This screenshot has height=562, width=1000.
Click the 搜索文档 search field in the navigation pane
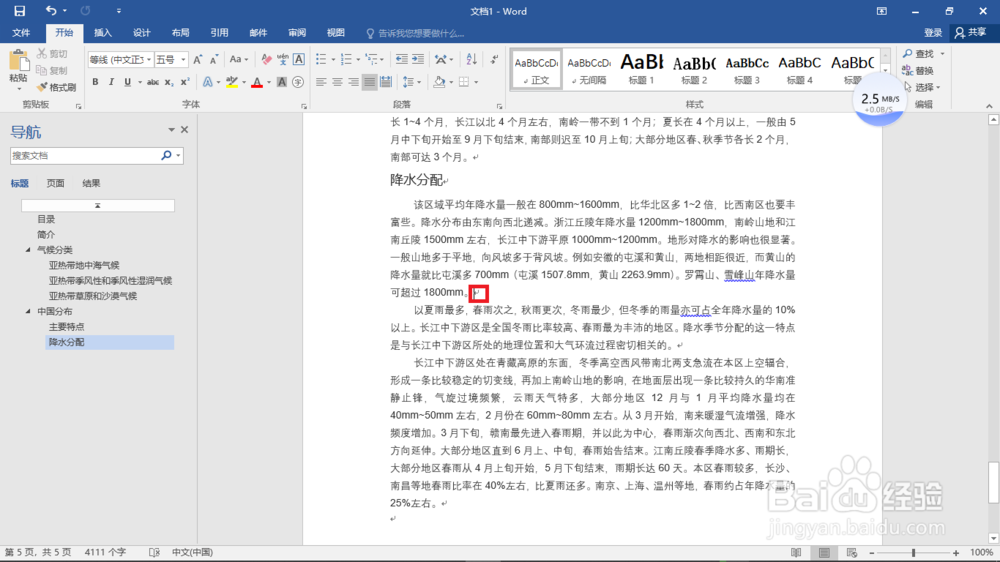click(x=84, y=155)
